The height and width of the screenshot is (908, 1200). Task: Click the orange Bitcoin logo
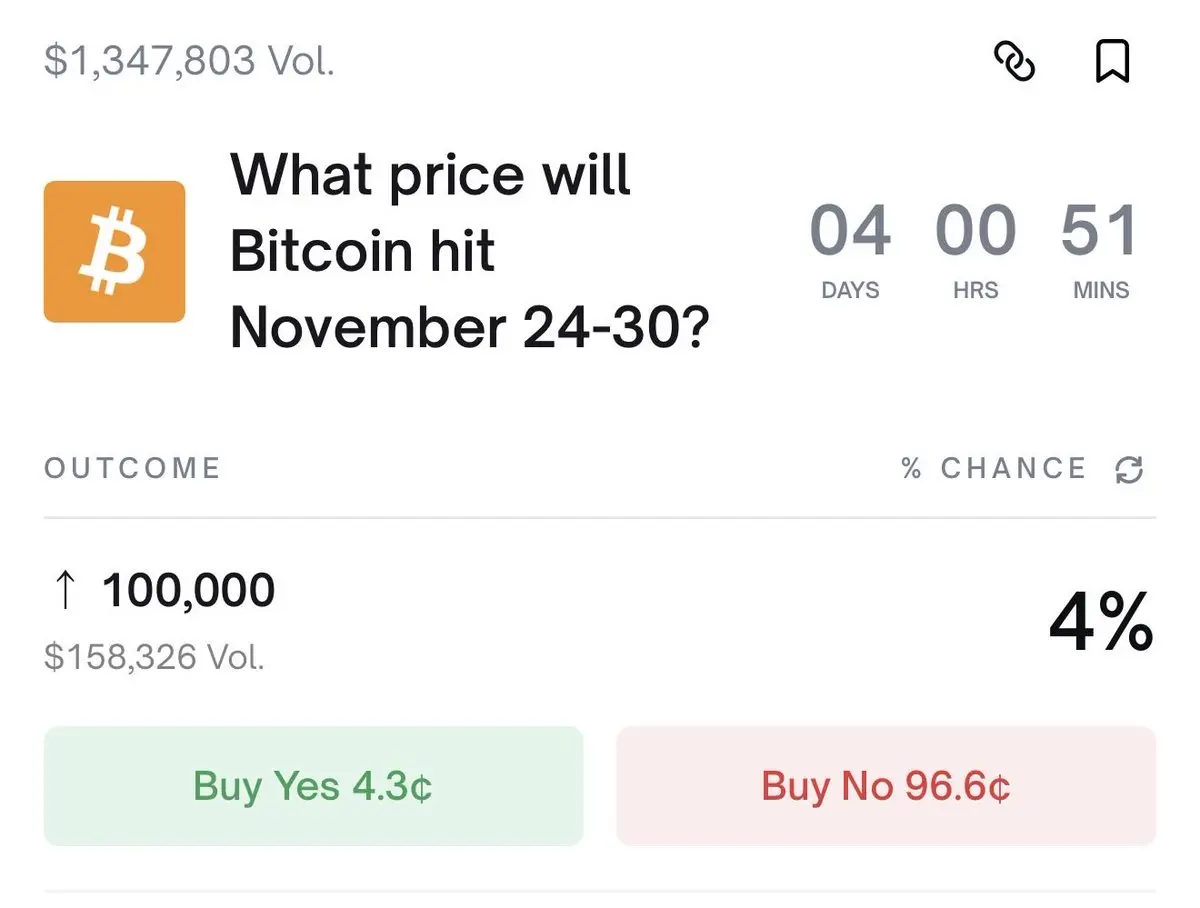pyautogui.click(x=114, y=251)
